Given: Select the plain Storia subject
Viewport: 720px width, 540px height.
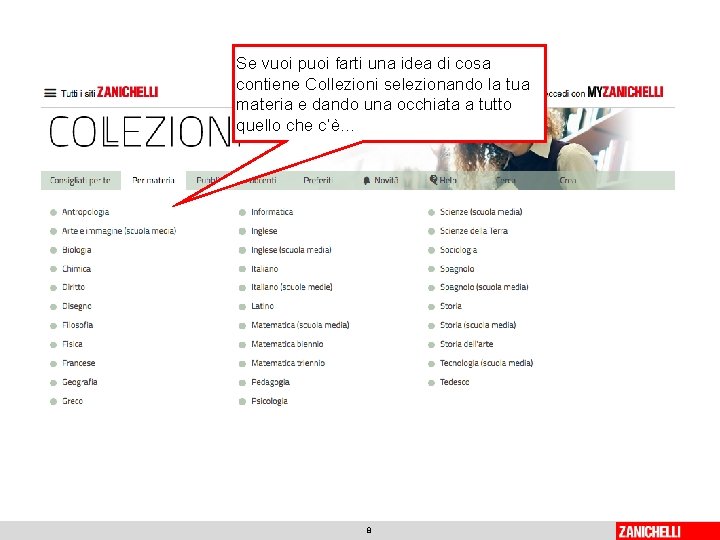Looking at the screenshot, I should 450,306.
